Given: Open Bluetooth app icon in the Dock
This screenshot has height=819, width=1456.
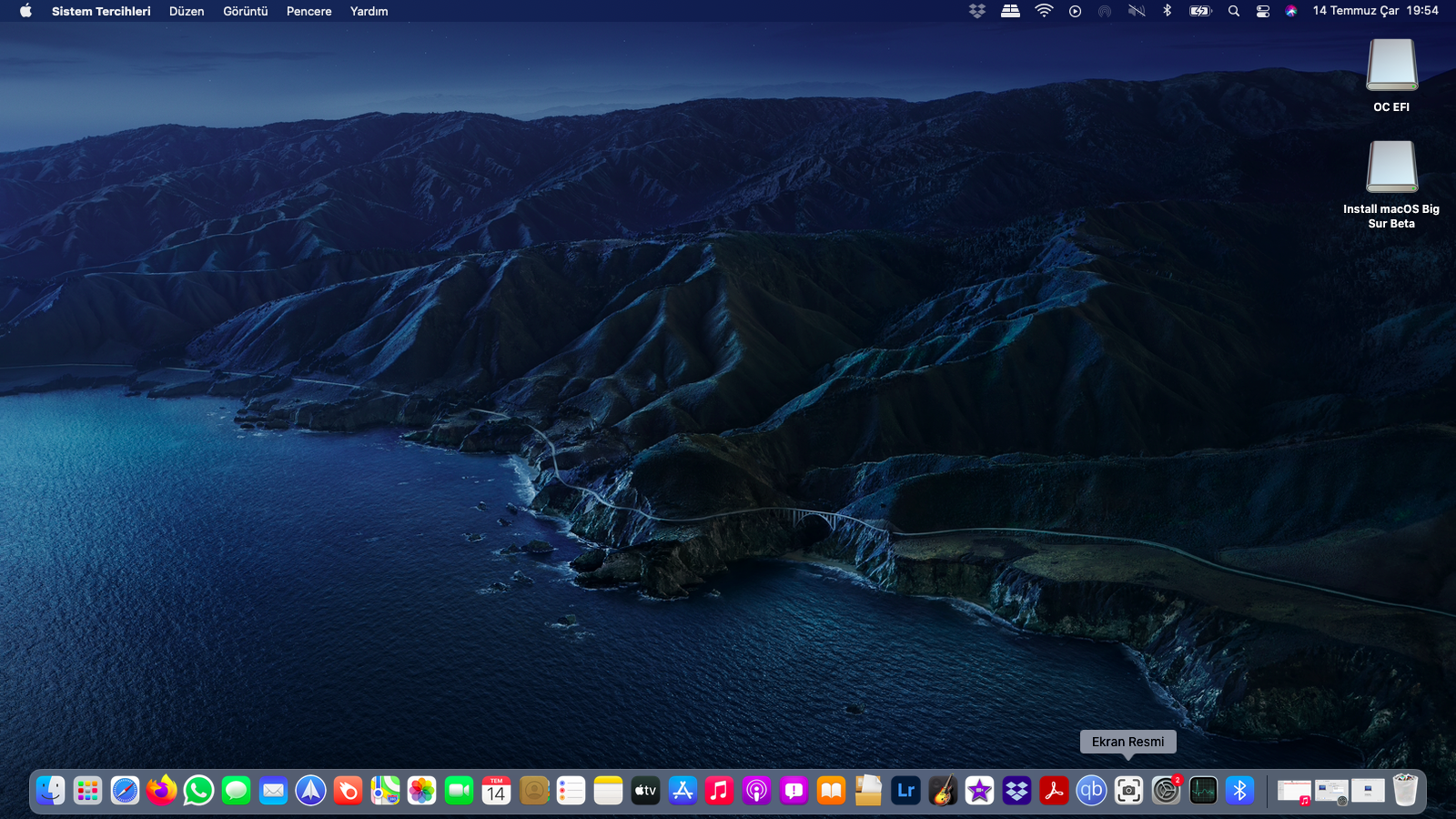Looking at the screenshot, I should click(x=1239, y=790).
